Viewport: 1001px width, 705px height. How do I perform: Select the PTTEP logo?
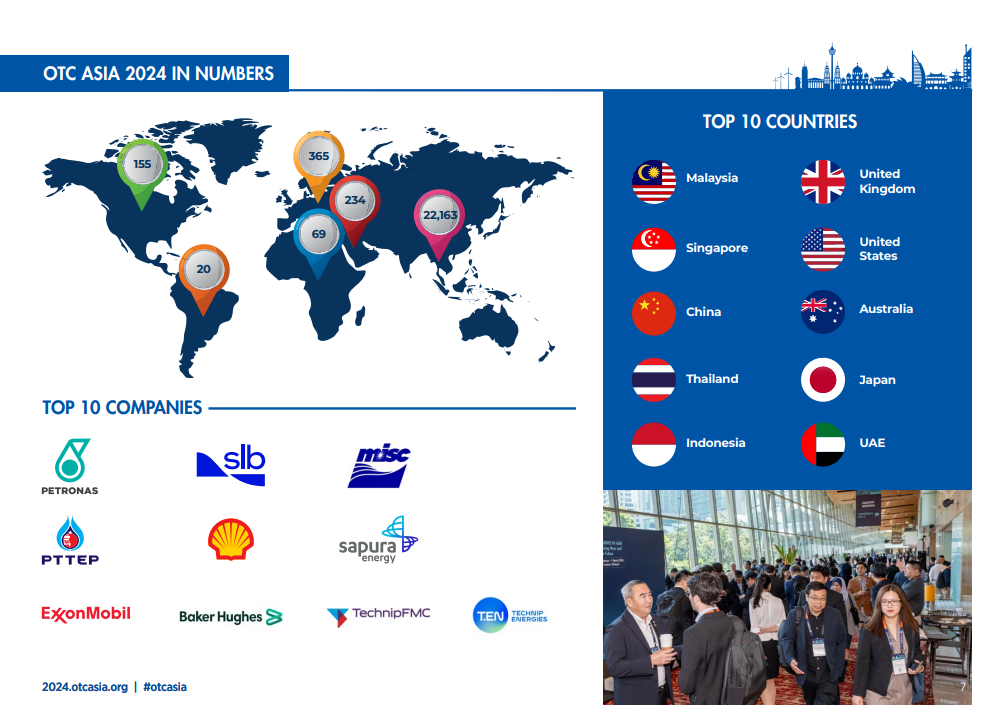(x=70, y=541)
